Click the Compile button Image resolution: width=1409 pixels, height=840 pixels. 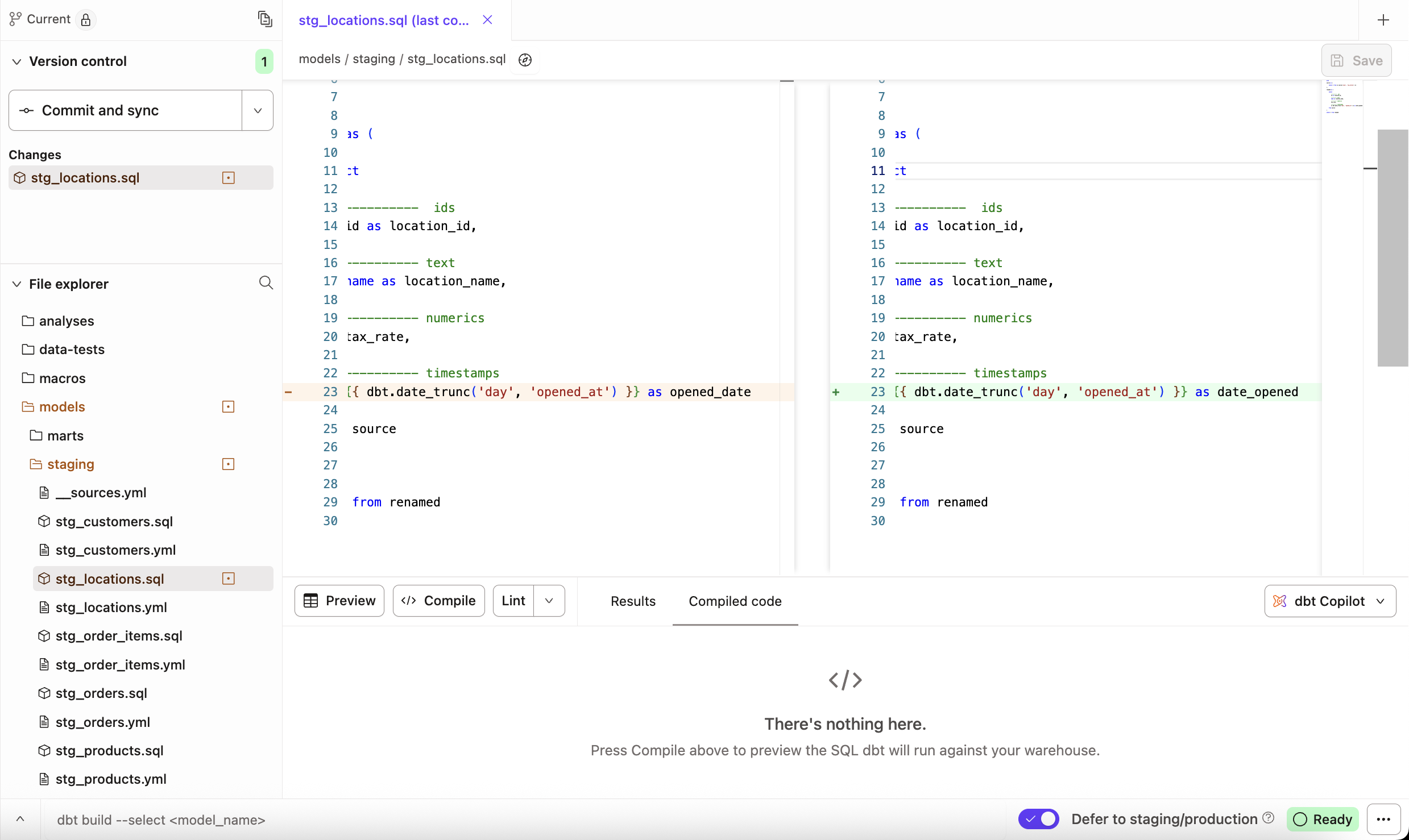tap(438, 601)
